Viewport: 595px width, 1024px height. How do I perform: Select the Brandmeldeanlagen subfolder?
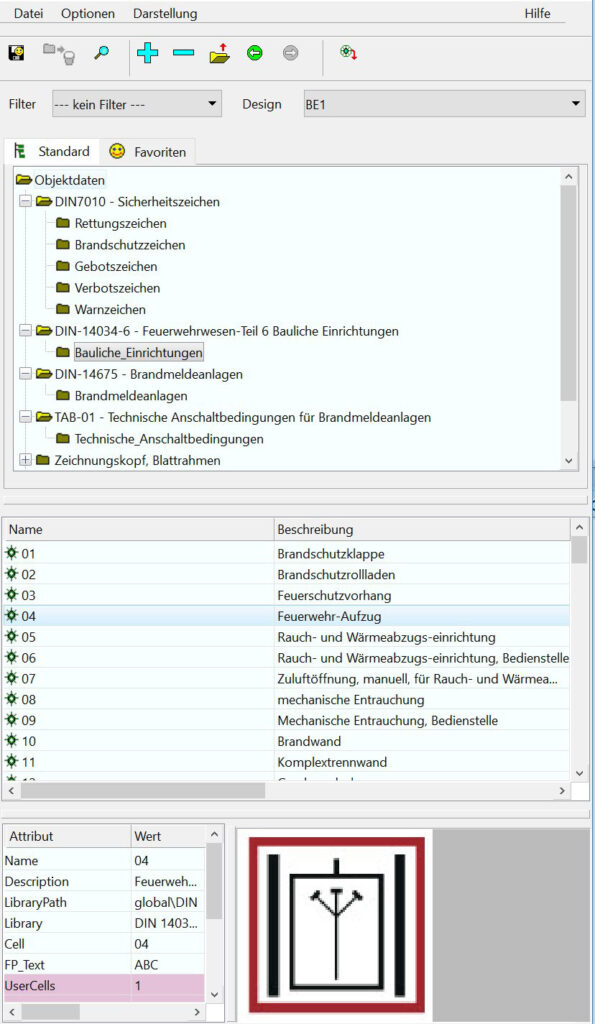click(131, 396)
